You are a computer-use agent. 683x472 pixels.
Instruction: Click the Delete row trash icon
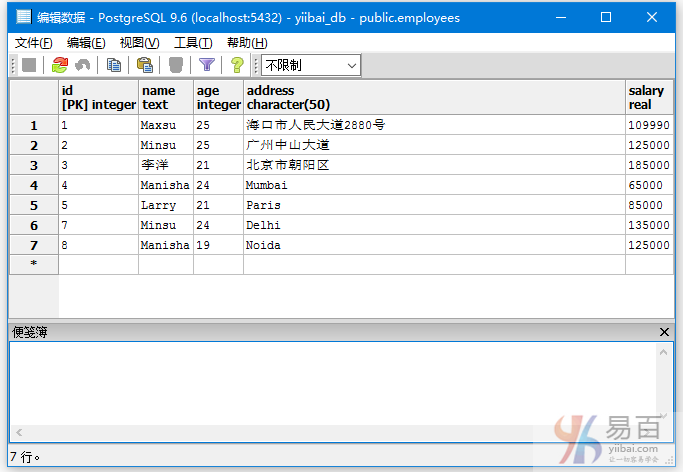click(x=176, y=65)
